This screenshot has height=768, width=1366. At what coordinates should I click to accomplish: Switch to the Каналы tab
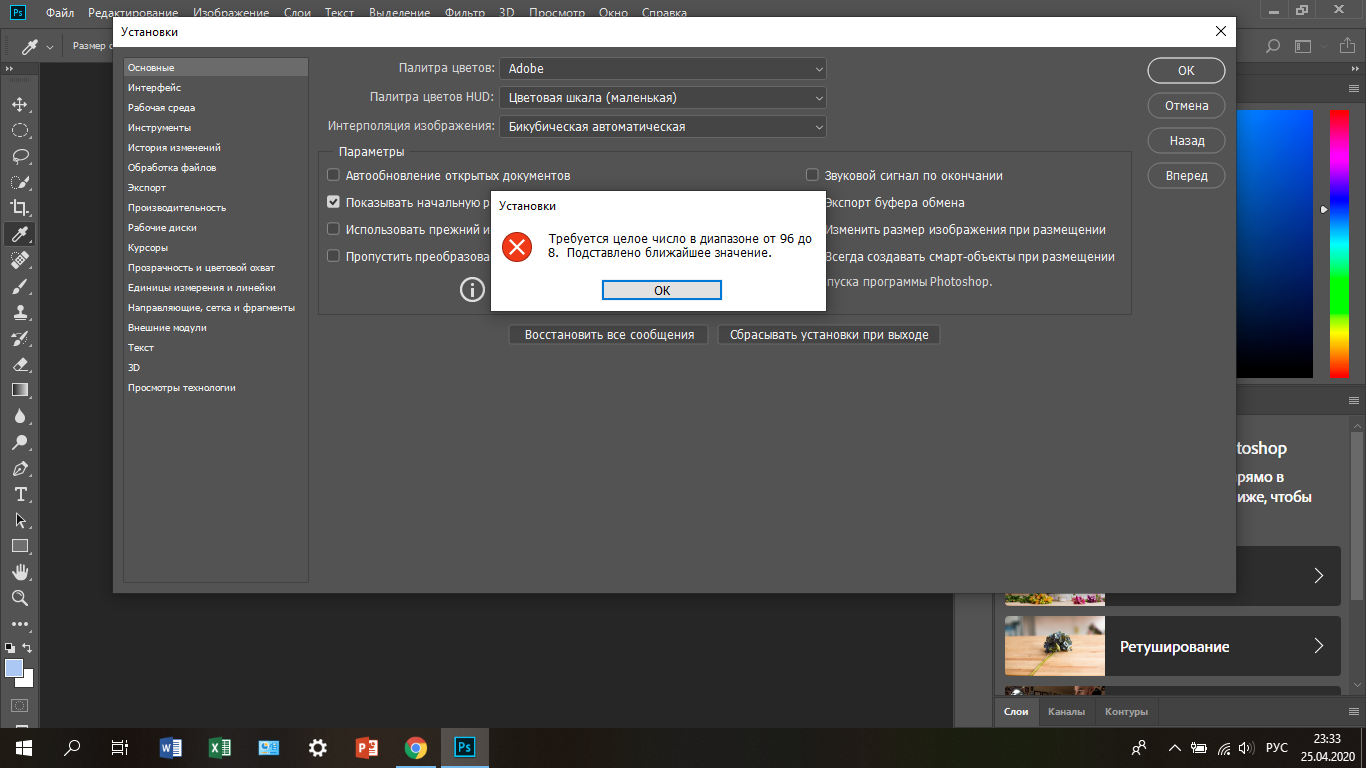click(1066, 712)
